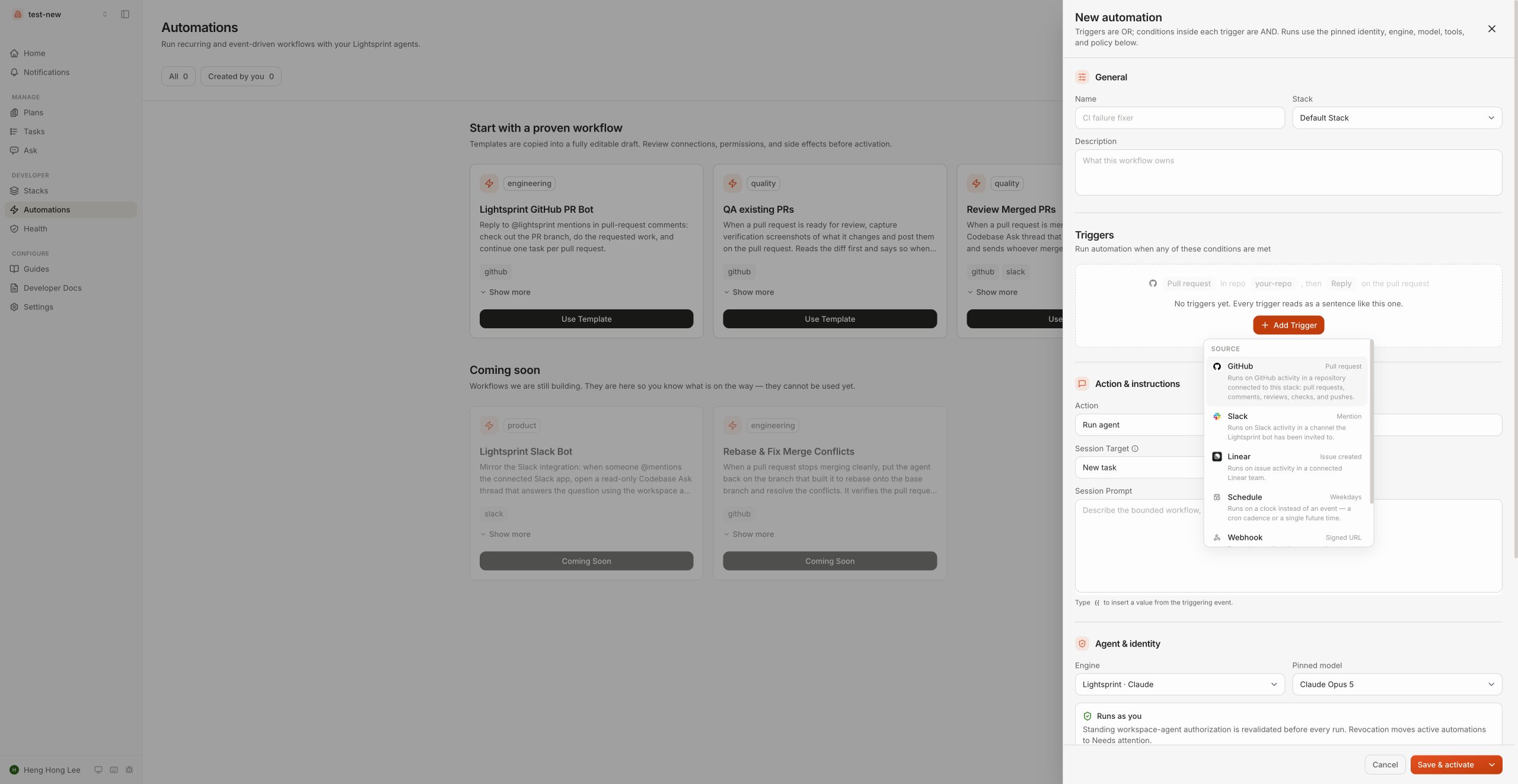Click the Health shield icon
1518x784 pixels.
[14, 229]
